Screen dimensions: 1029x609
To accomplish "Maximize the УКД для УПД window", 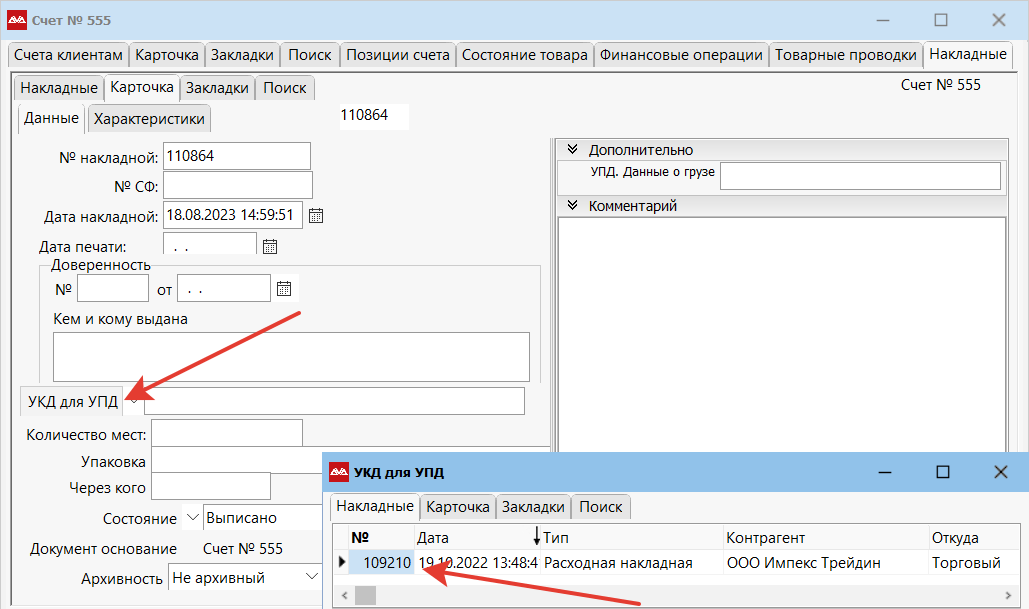I will click(x=942, y=472).
